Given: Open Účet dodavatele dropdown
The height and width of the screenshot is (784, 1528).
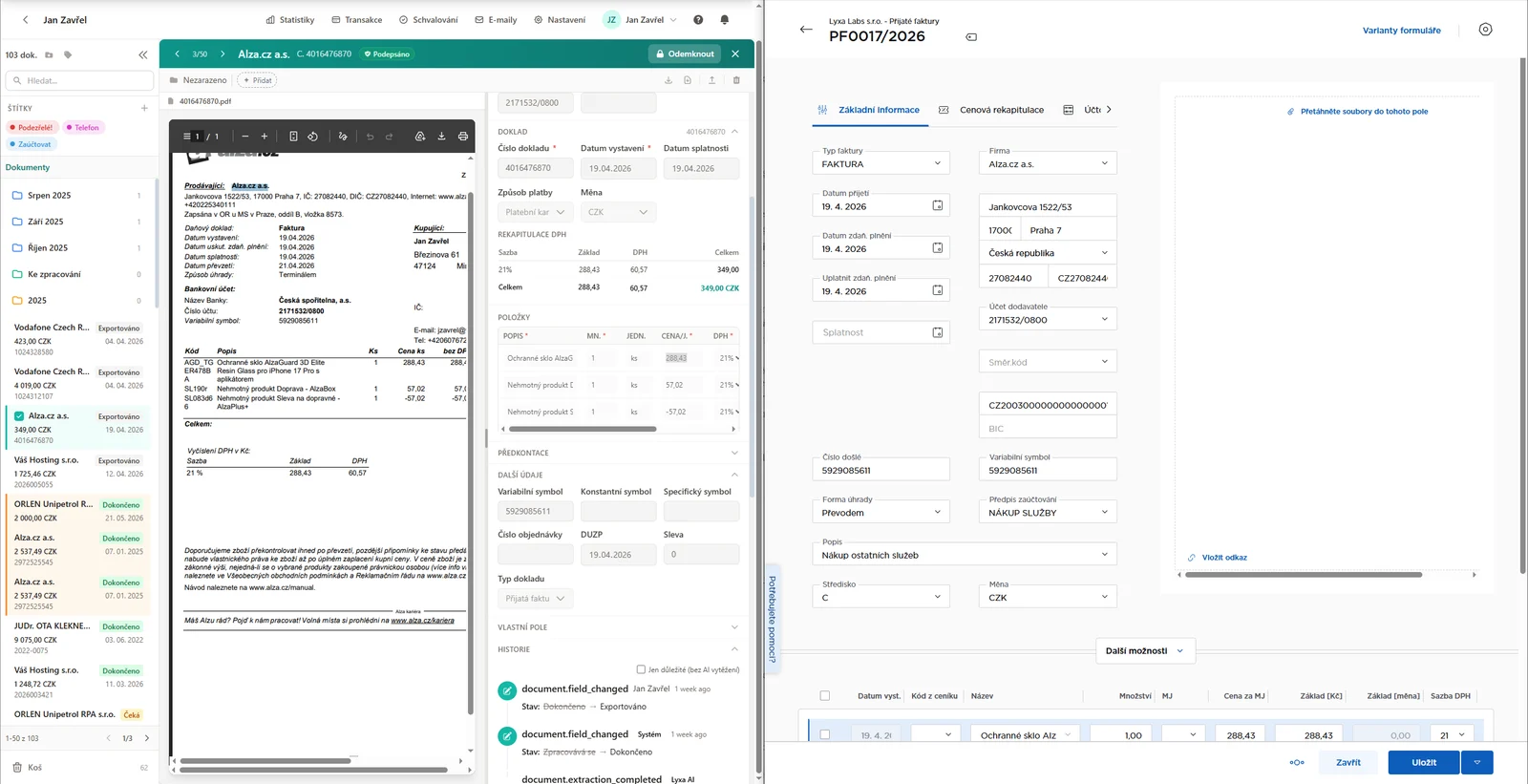Looking at the screenshot, I should pos(1048,319).
